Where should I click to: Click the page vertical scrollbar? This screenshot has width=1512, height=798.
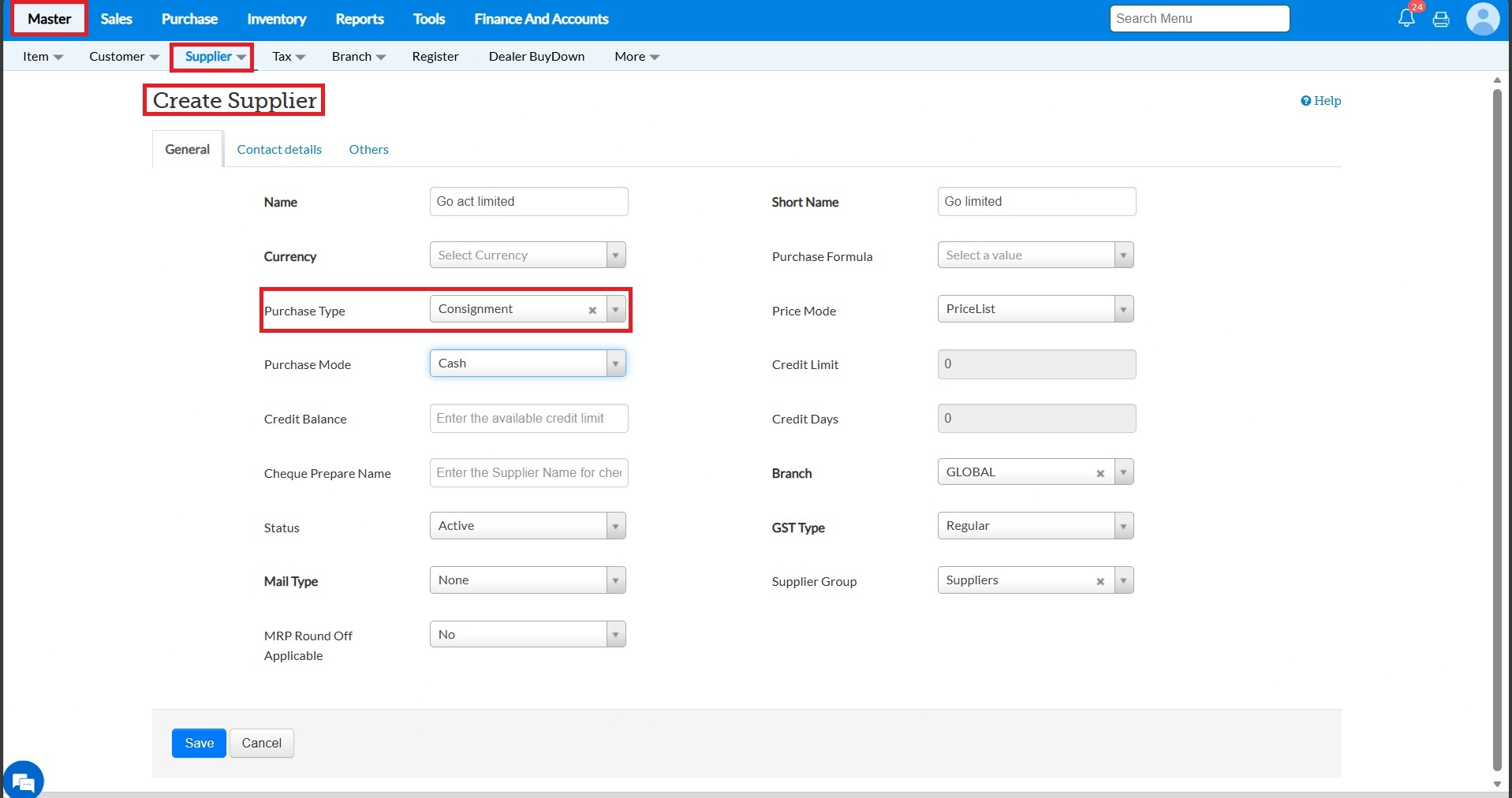click(x=1496, y=430)
